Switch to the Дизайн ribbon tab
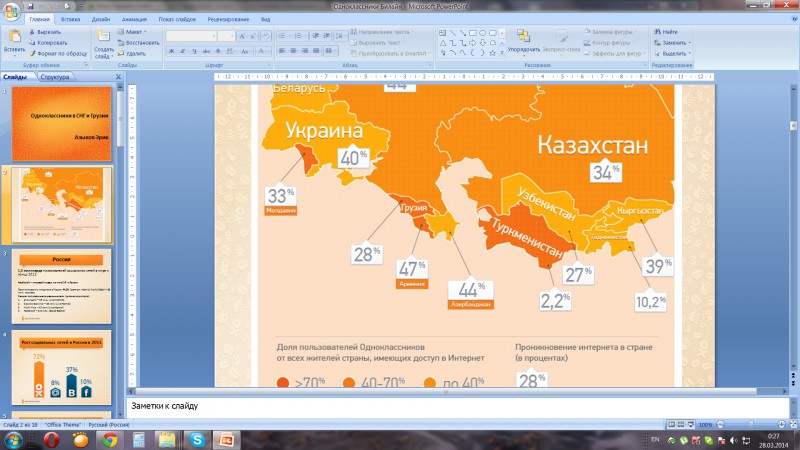The image size is (800, 450). pos(101,19)
